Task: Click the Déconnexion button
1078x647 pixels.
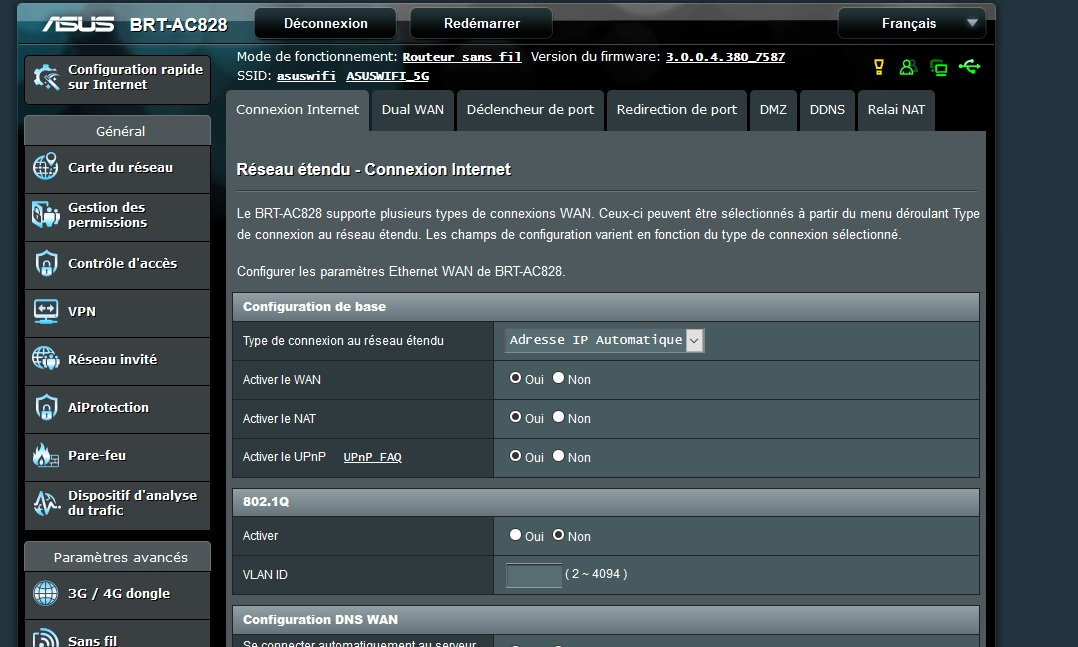Action: click(325, 23)
